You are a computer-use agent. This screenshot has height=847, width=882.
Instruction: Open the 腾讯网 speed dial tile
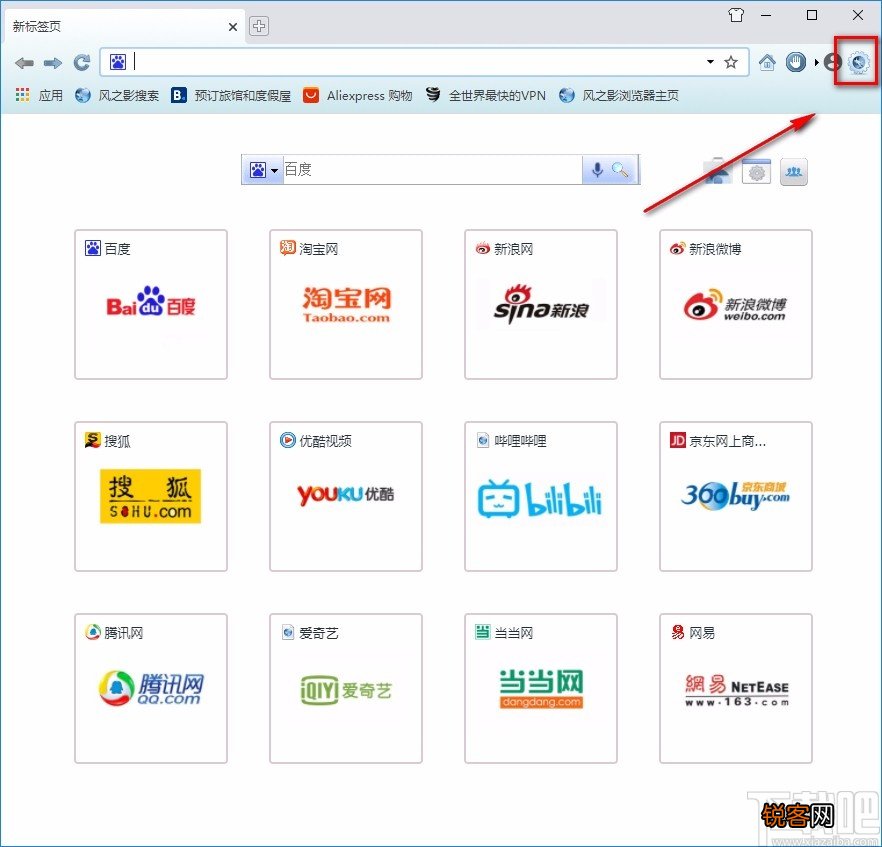(151, 688)
